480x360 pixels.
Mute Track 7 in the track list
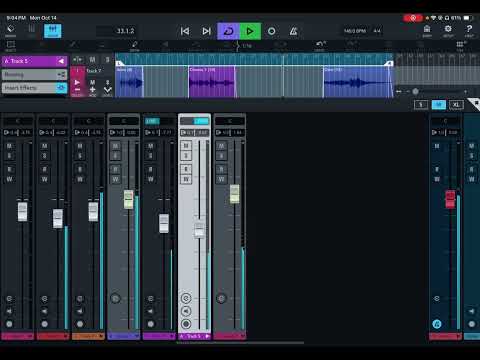93,82
